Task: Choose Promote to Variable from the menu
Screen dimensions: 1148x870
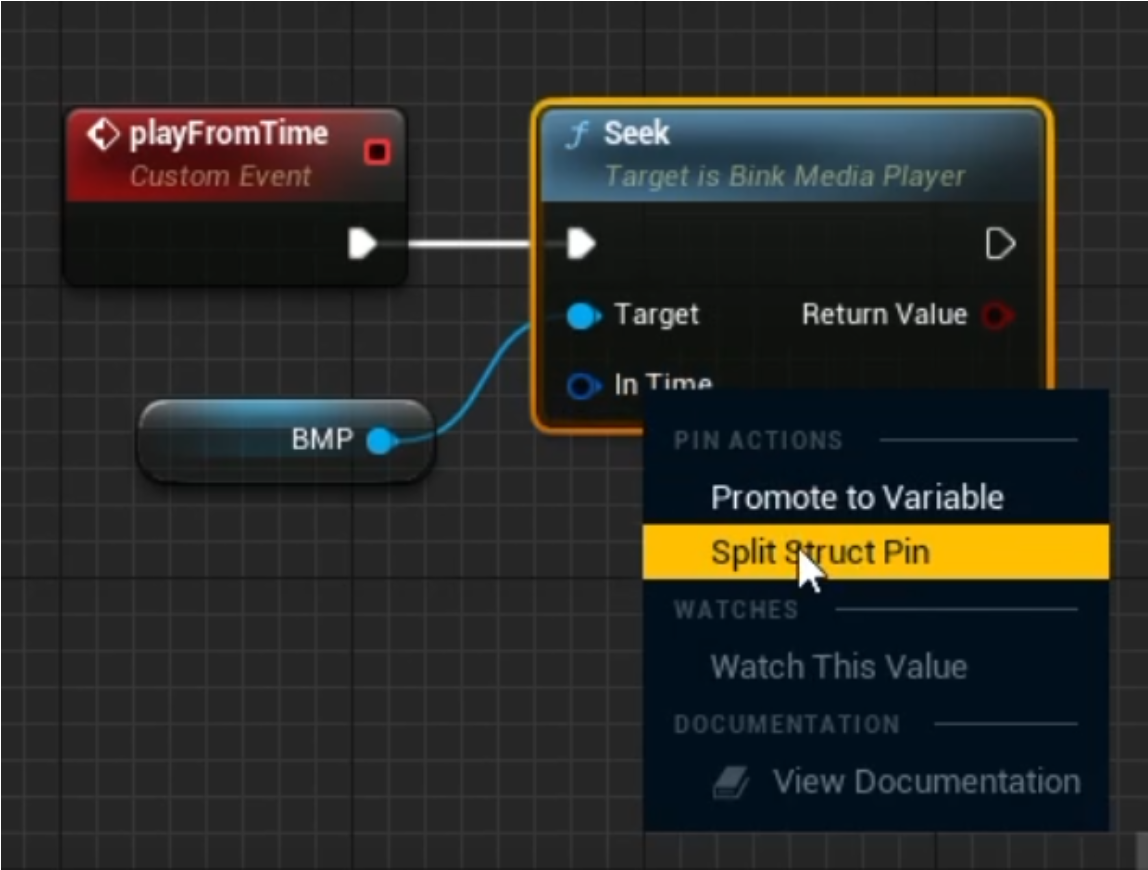Action: 856,497
